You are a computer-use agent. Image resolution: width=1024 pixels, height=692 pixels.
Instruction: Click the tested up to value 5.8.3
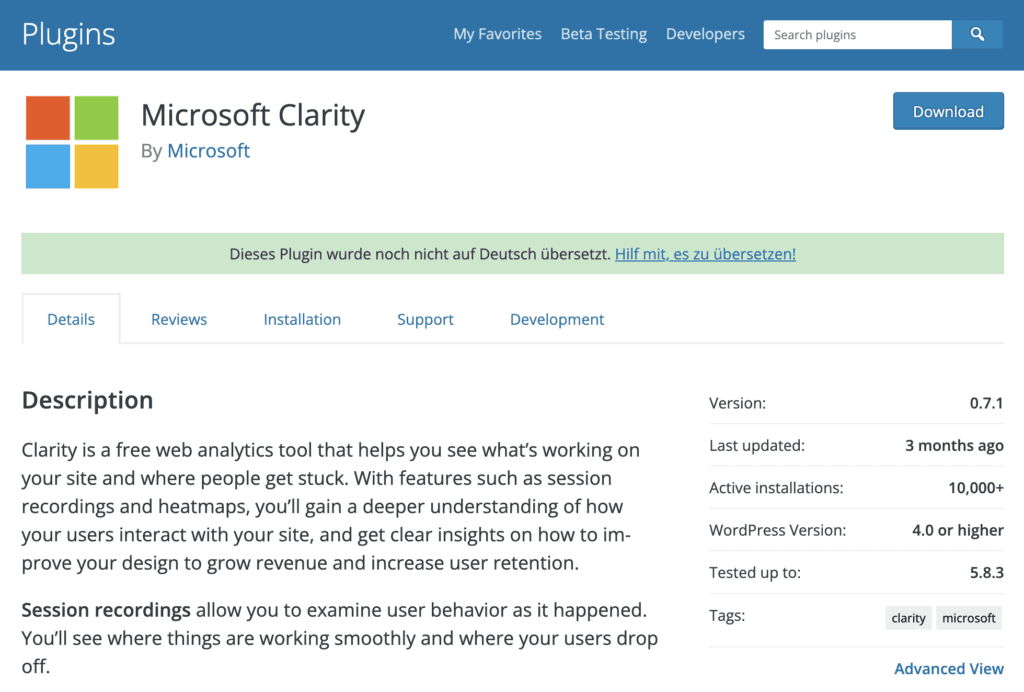[986, 573]
